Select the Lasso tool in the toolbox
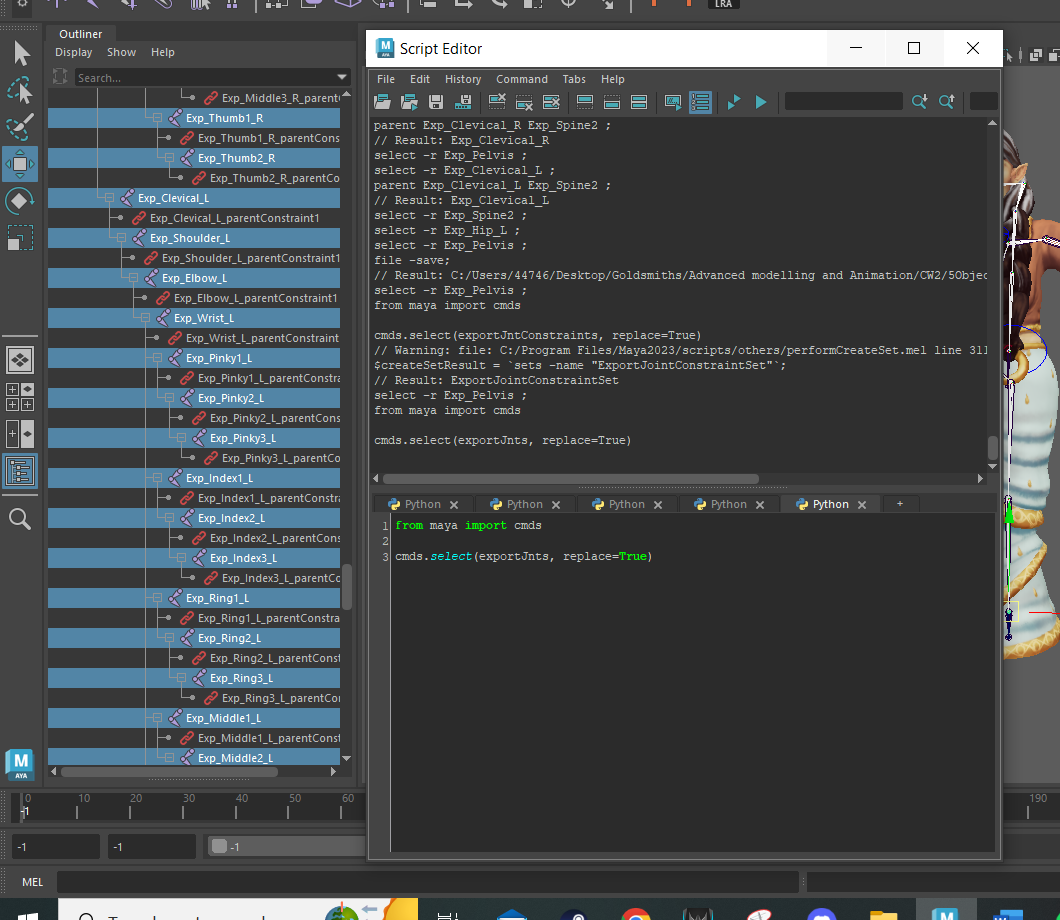The height and width of the screenshot is (920, 1060). [x=20, y=91]
